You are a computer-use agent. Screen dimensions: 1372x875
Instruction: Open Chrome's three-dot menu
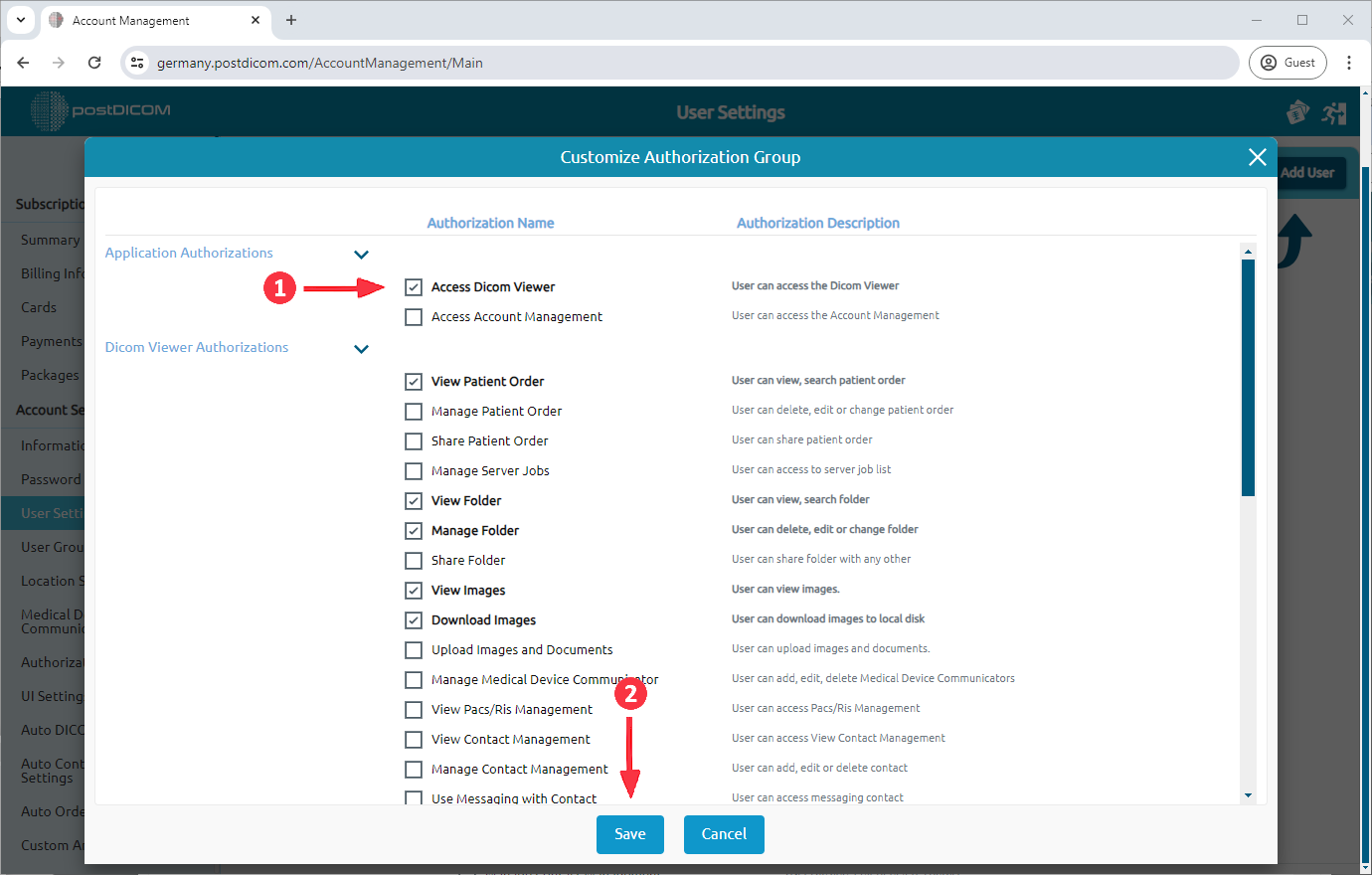(1349, 62)
